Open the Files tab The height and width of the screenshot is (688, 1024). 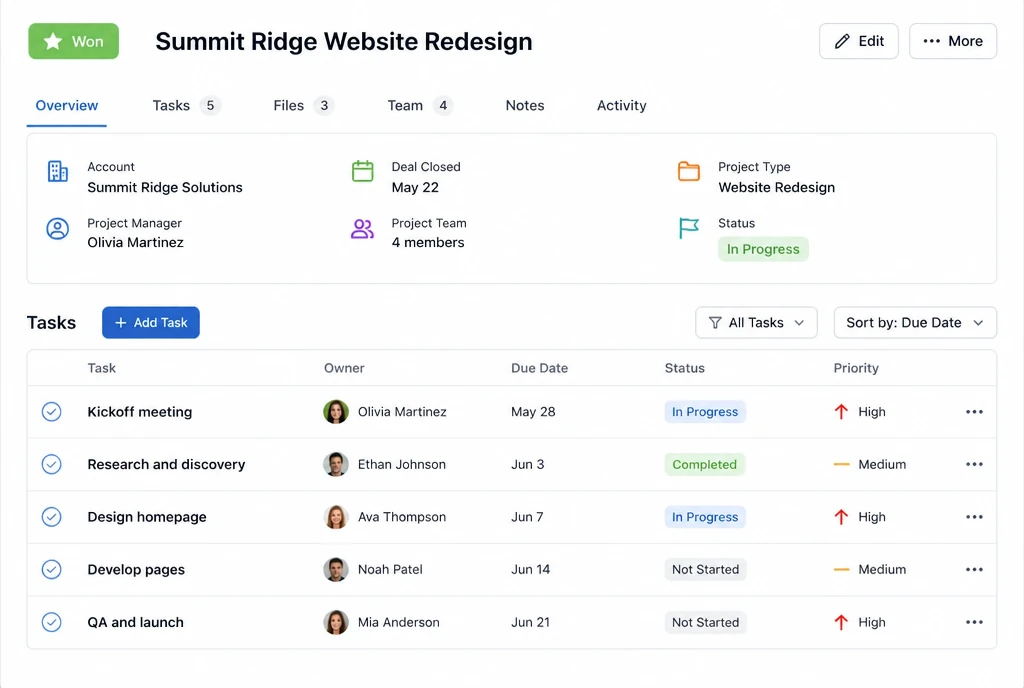(x=303, y=106)
